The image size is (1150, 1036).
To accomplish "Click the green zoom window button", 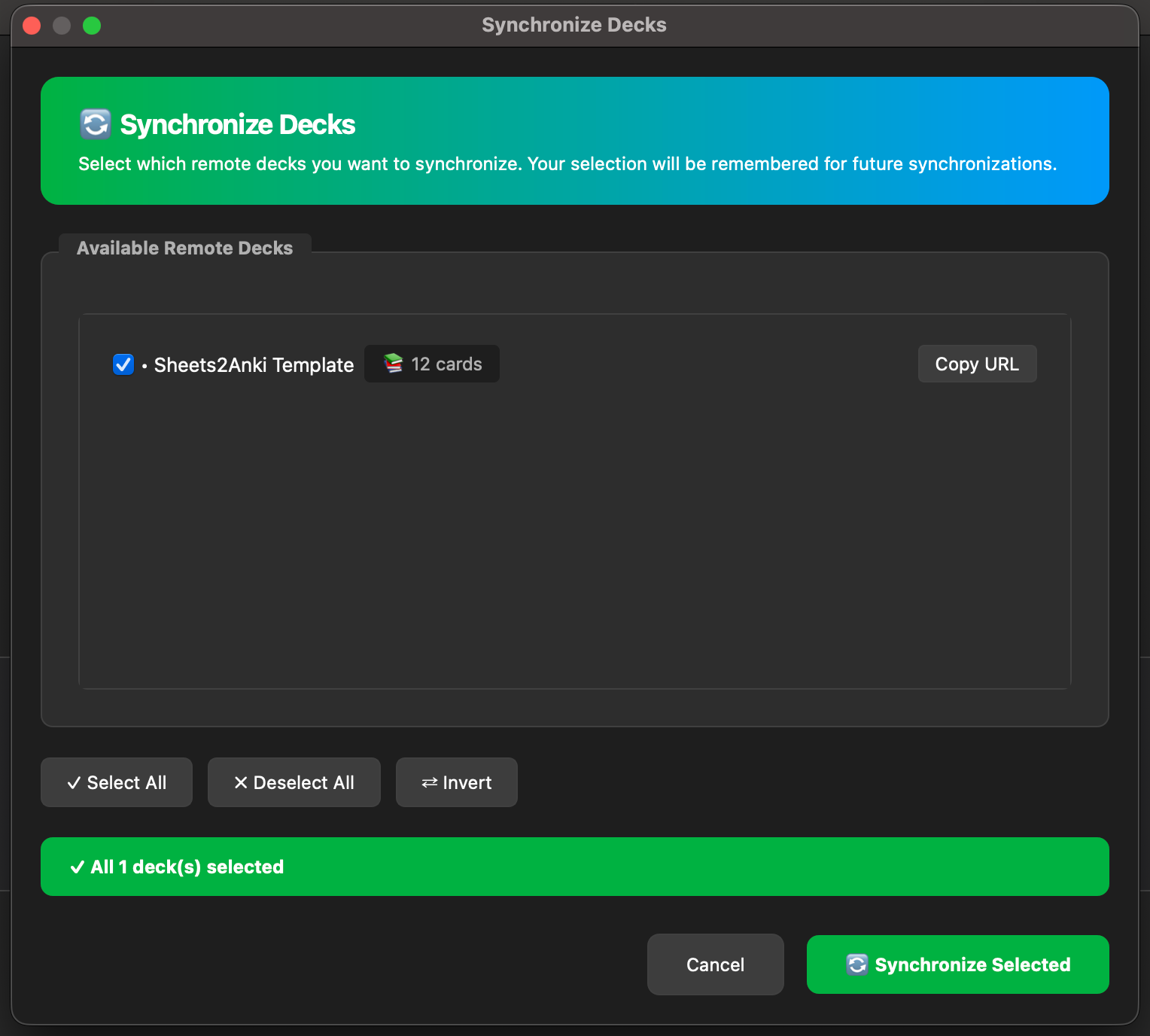I will pos(92,26).
